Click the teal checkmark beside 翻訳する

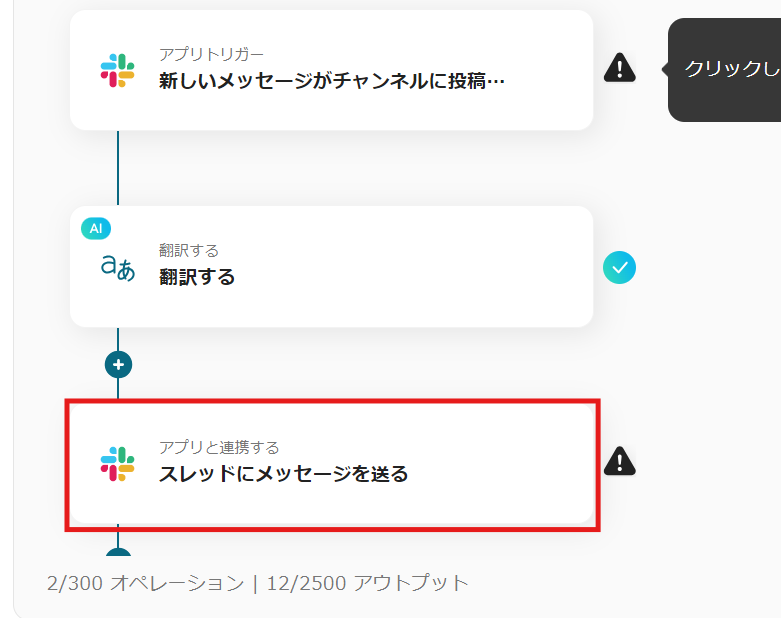pos(619,267)
